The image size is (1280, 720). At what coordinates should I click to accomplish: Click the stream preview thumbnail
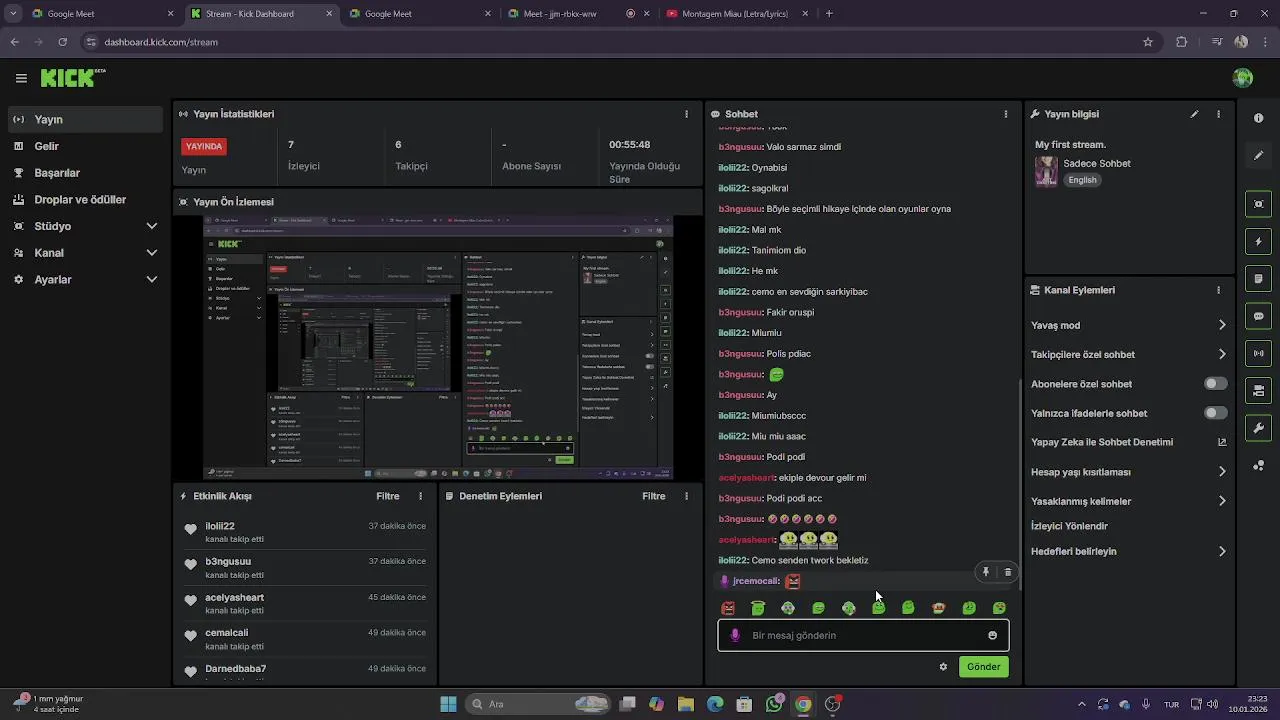(x=438, y=347)
